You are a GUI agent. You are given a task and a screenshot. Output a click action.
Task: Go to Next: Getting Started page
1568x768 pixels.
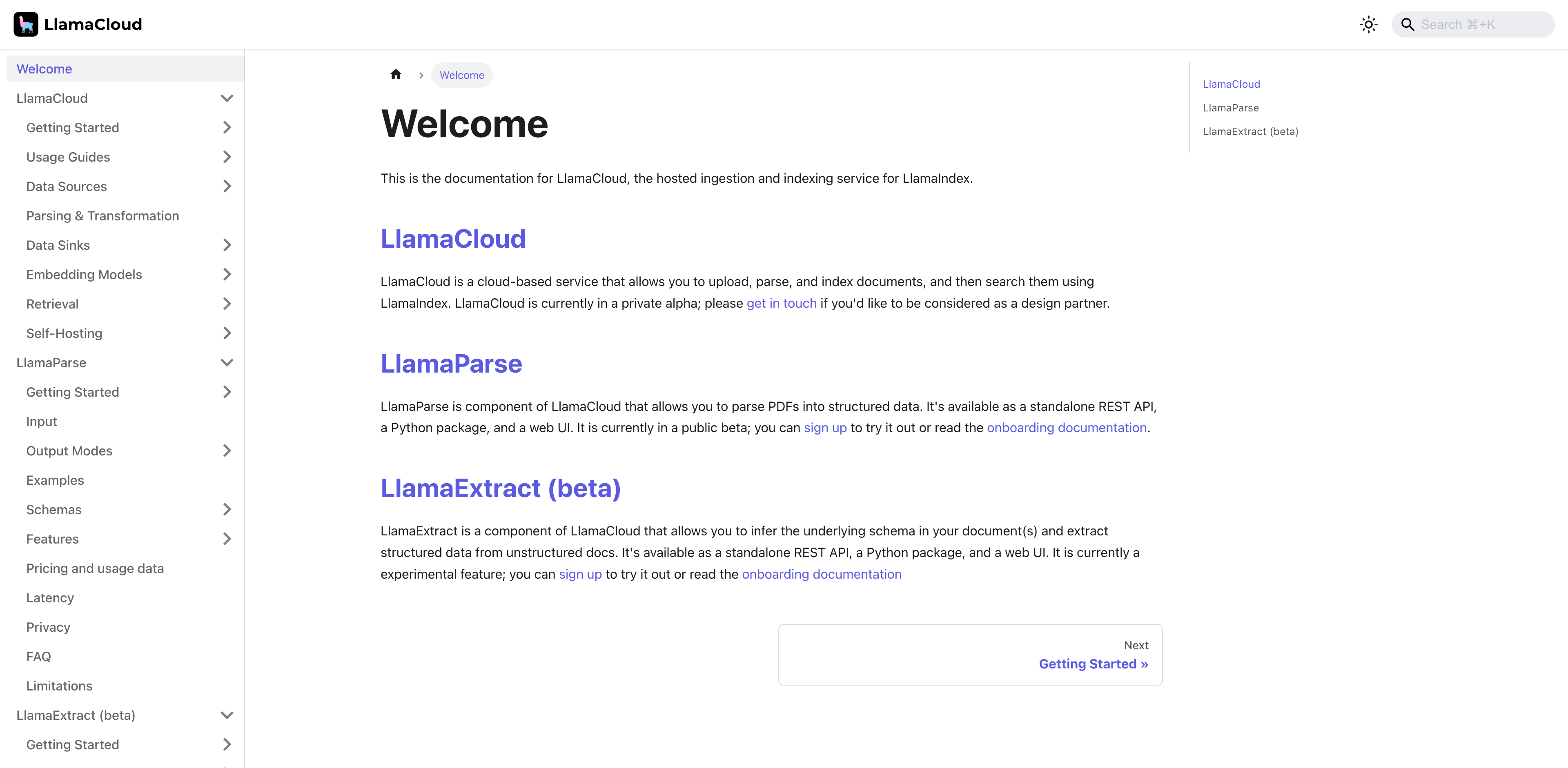[x=970, y=655]
